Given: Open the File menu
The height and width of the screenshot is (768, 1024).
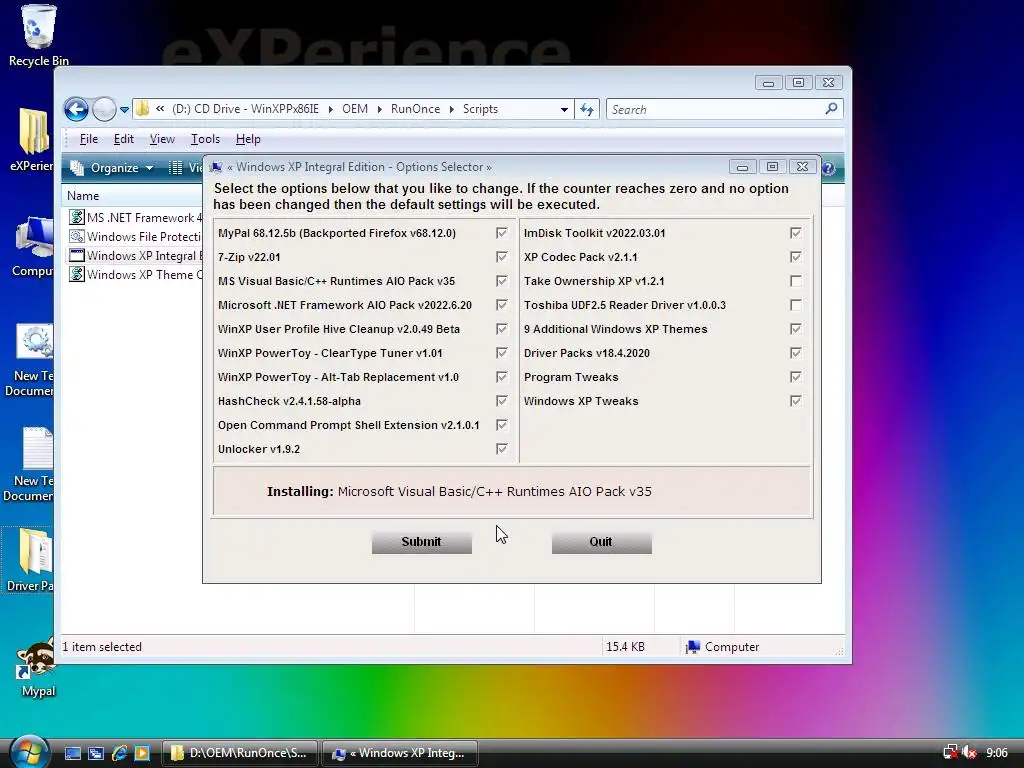Looking at the screenshot, I should coord(88,139).
